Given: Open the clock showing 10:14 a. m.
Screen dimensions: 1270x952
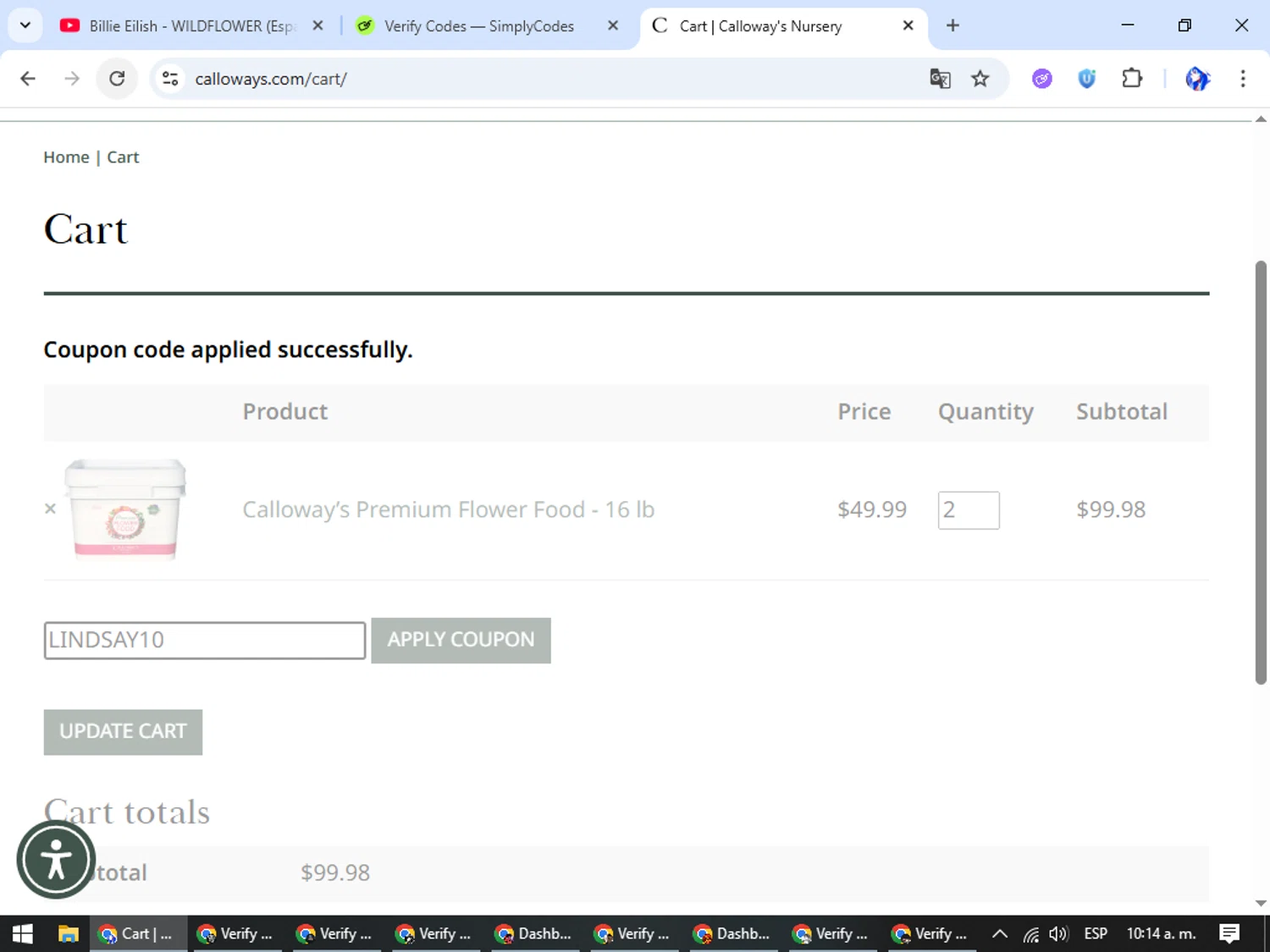Looking at the screenshot, I should [1162, 934].
